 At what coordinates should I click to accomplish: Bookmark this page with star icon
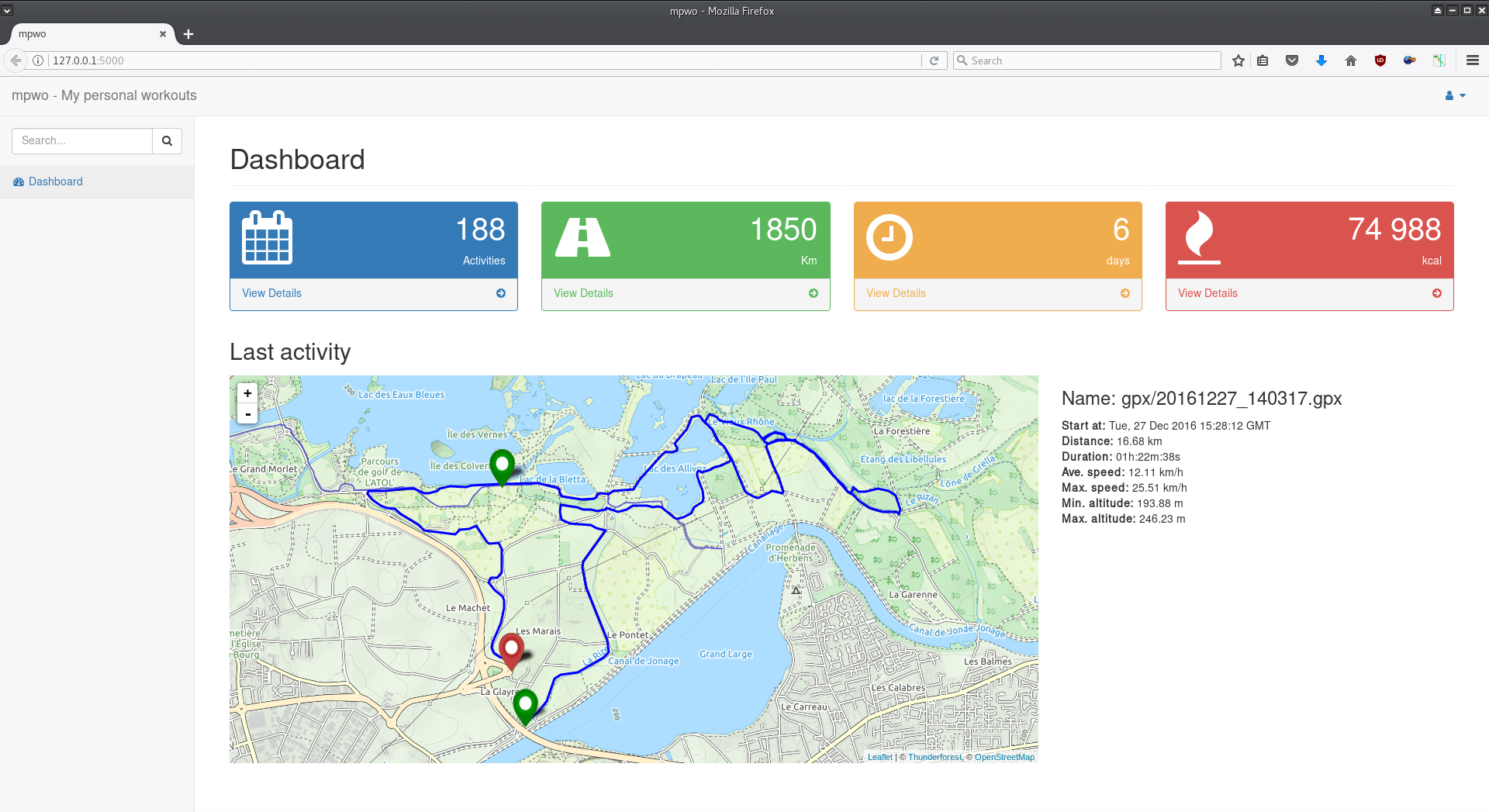[1239, 60]
